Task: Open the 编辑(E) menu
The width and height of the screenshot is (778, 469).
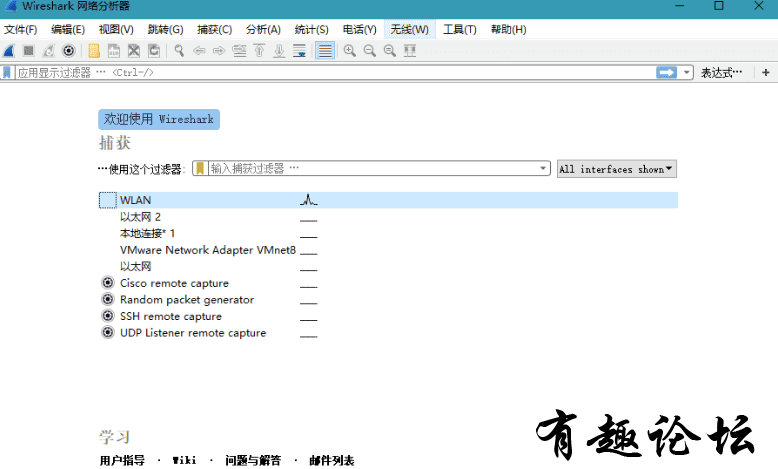Action: [67, 29]
